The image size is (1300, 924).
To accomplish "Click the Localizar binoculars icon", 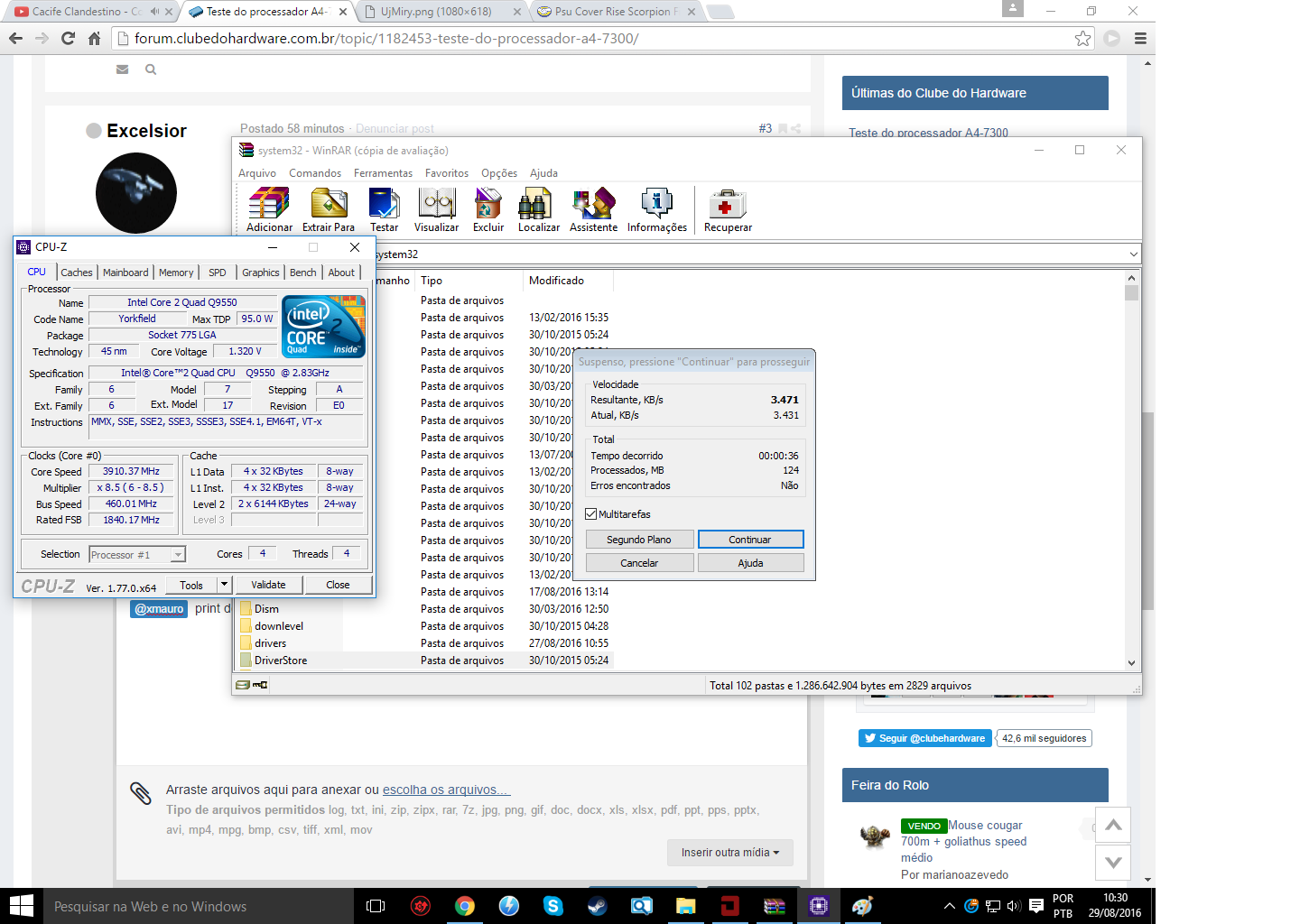I will coord(539,210).
